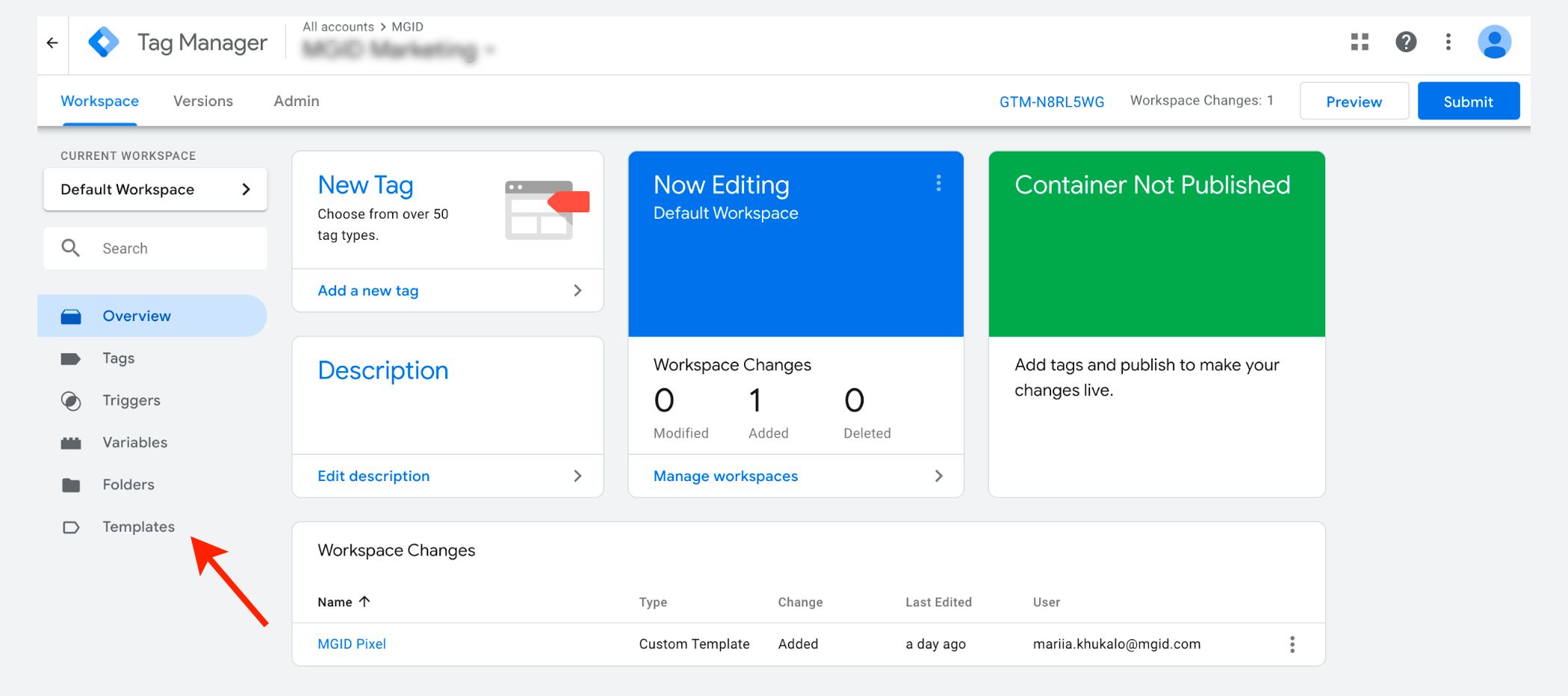The image size is (1568, 696).
Task: Open the Google apps grid
Action: 1360,42
